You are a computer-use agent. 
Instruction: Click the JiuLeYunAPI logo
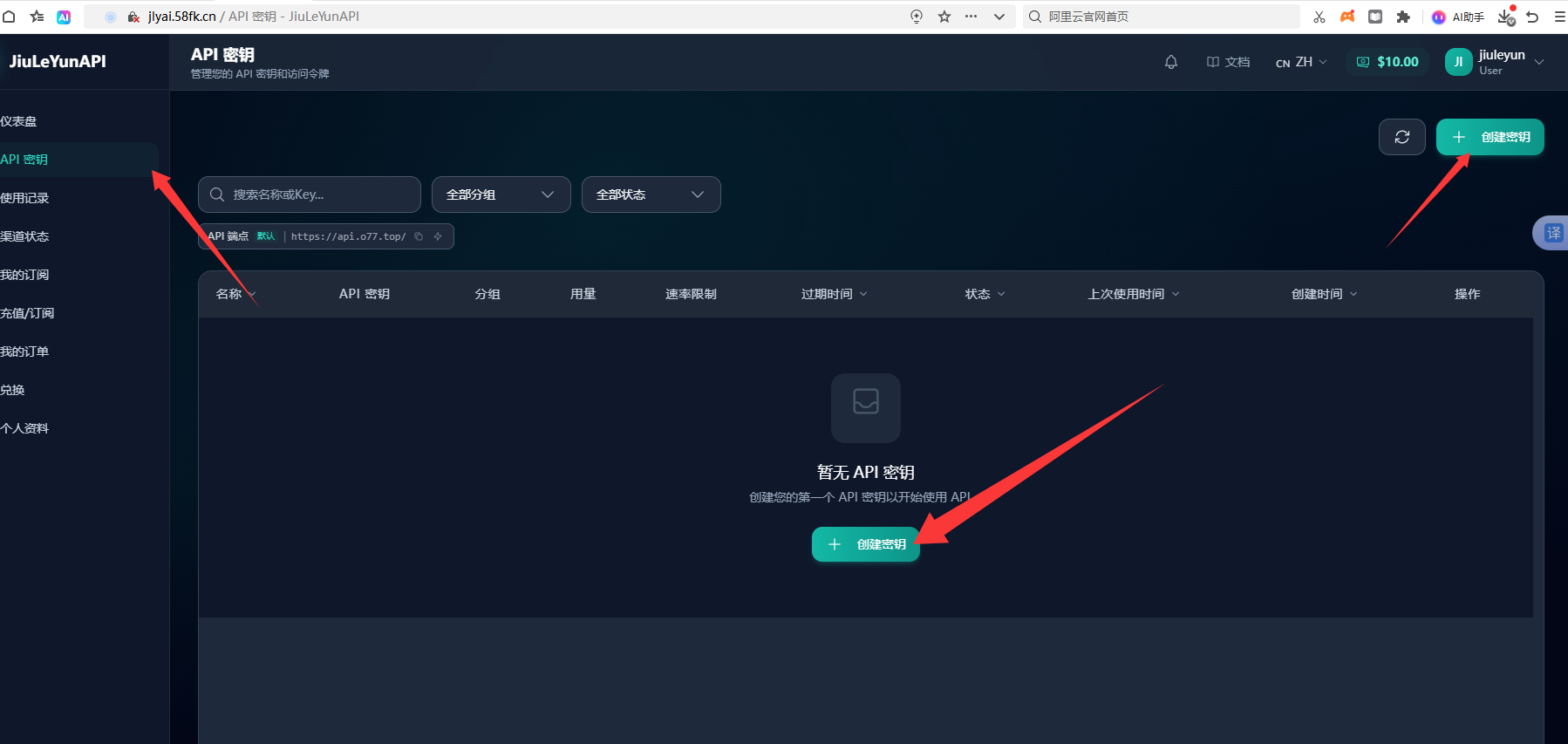point(58,61)
